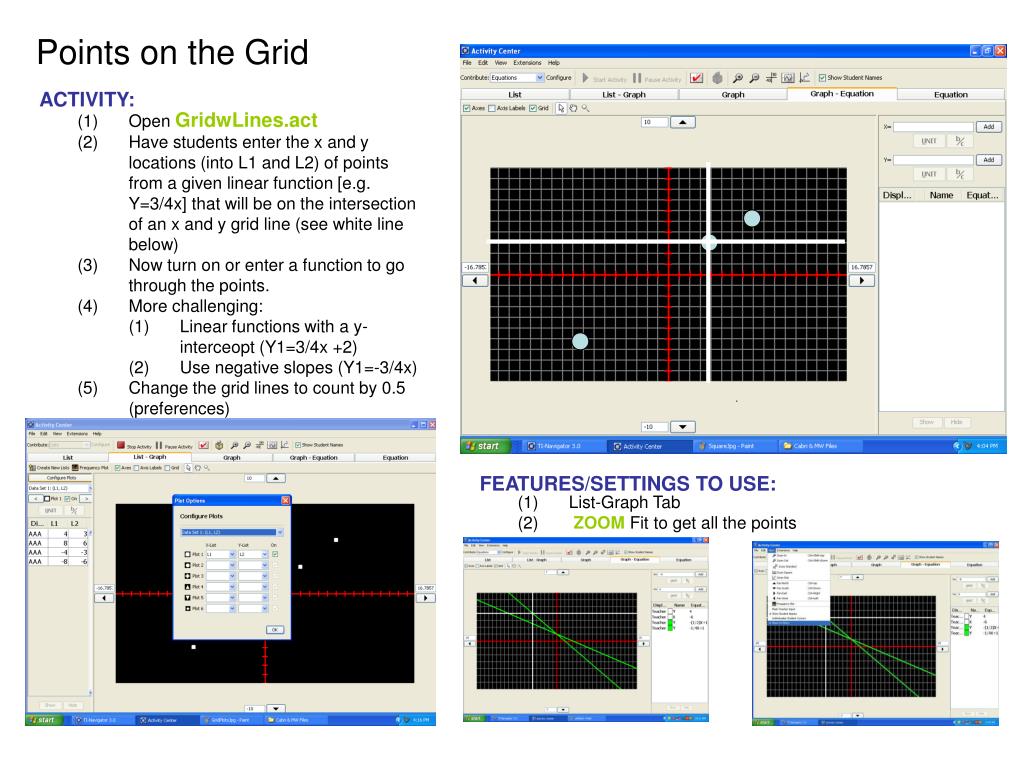Click the Create New Lists icon
This screenshot has width=1024, height=768.
[33, 468]
